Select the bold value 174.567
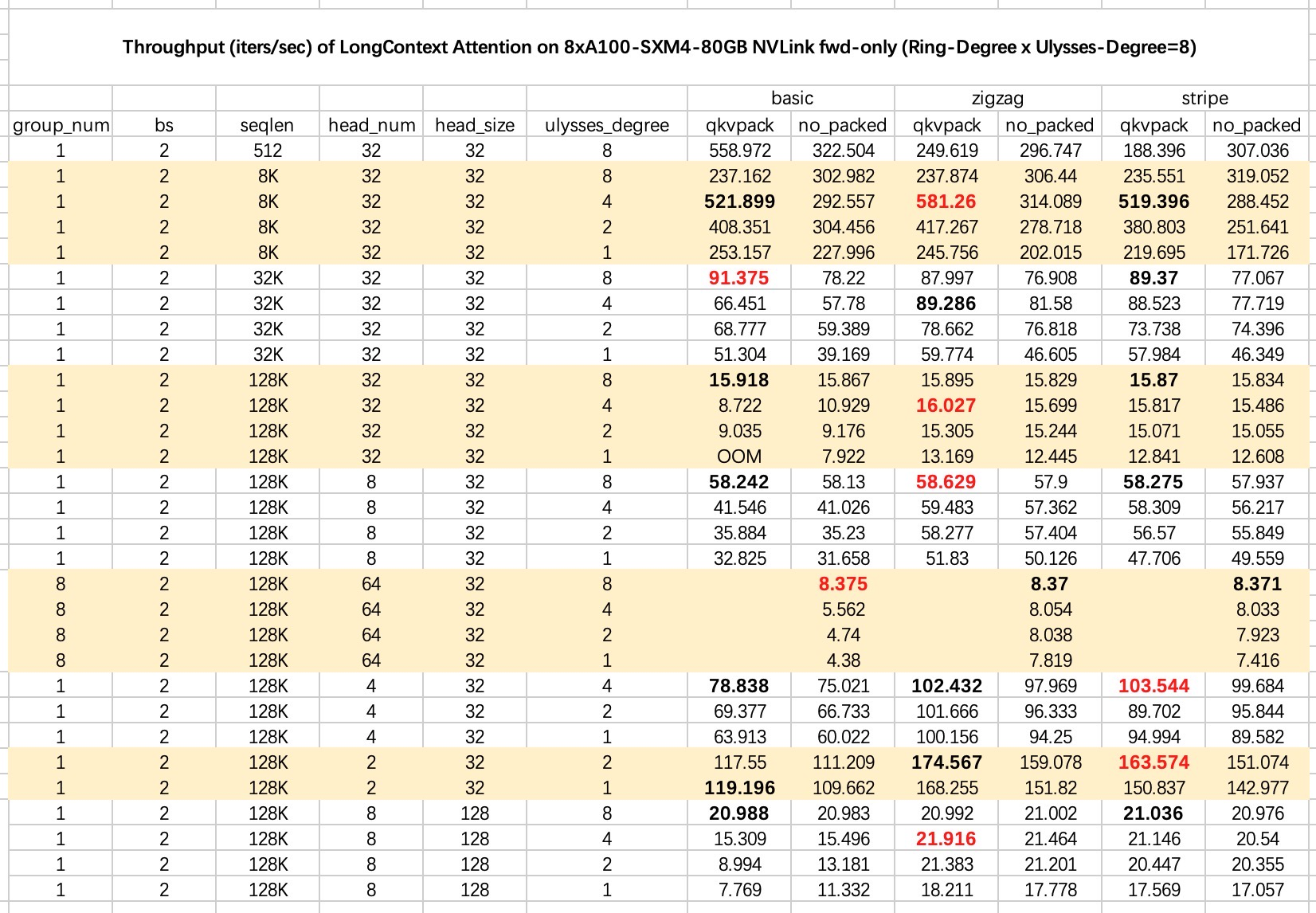Viewport: 1316px width, 913px height. pyautogui.click(x=946, y=762)
